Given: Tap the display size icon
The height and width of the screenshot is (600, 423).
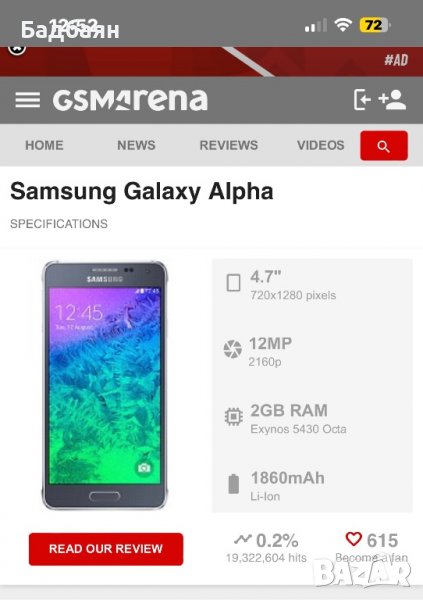Looking at the screenshot, I should point(234,283).
